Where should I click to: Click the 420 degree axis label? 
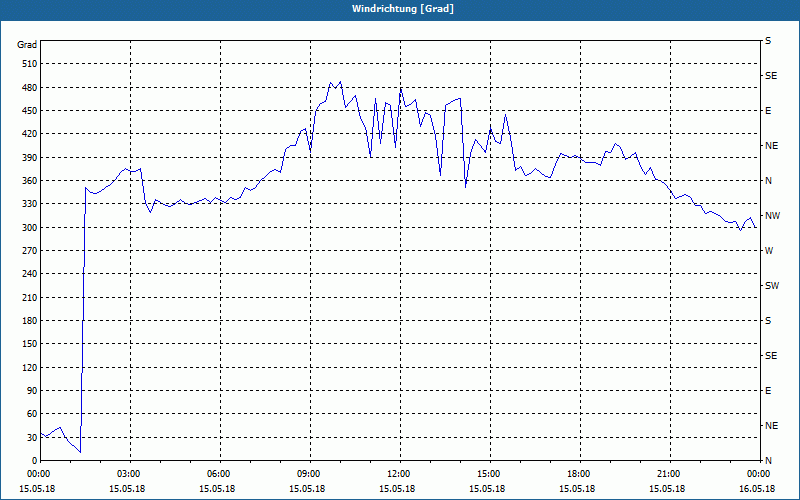point(30,134)
